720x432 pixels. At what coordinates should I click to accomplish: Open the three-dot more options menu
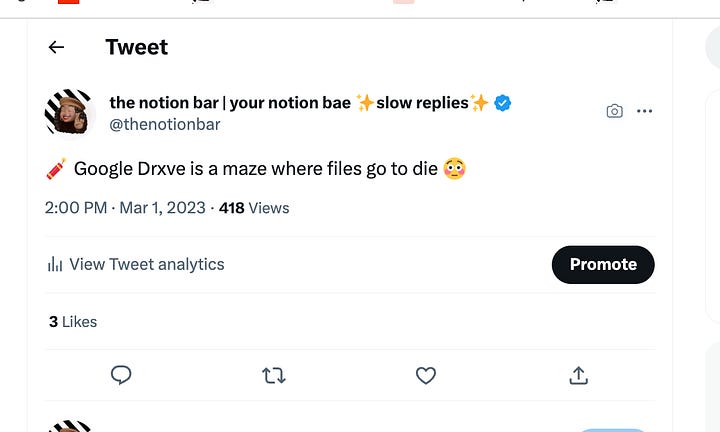(x=645, y=111)
